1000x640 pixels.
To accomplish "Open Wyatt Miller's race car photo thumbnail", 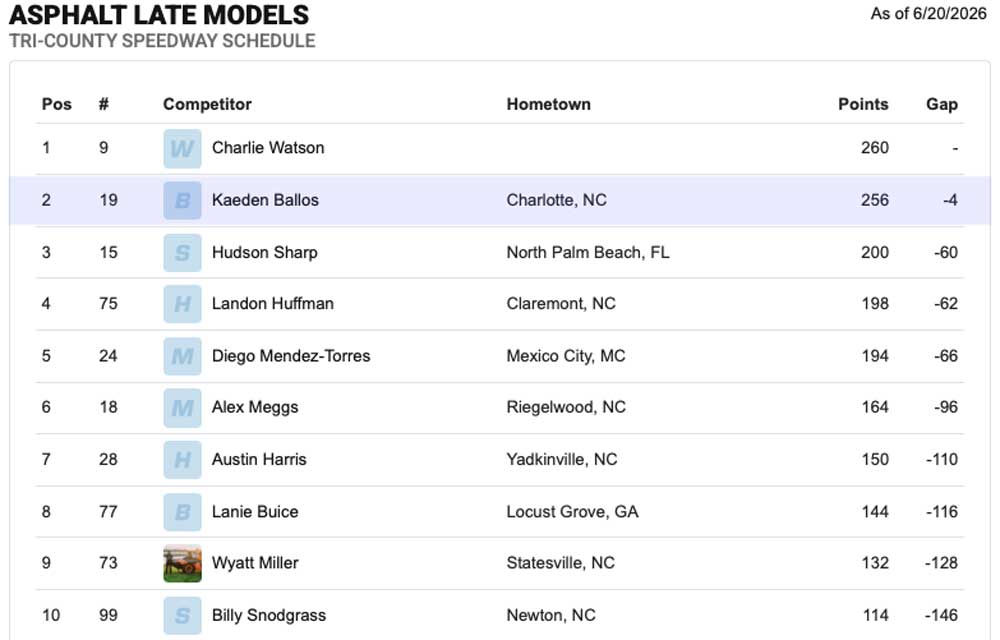I will pos(182,563).
